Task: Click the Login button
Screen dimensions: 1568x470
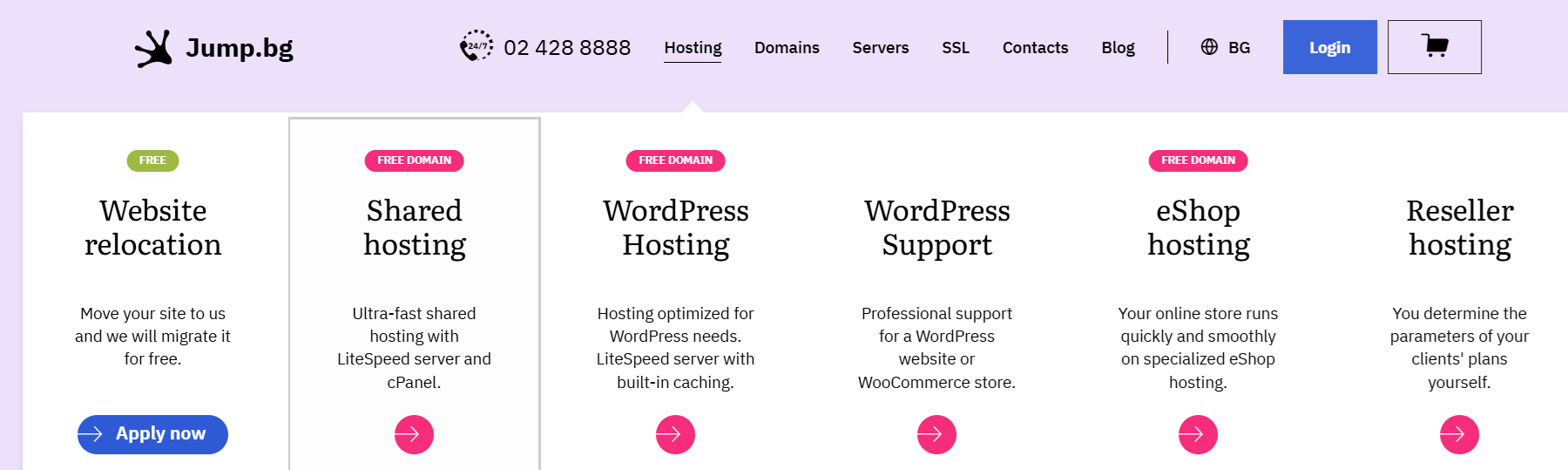Action: point(1329,47)
